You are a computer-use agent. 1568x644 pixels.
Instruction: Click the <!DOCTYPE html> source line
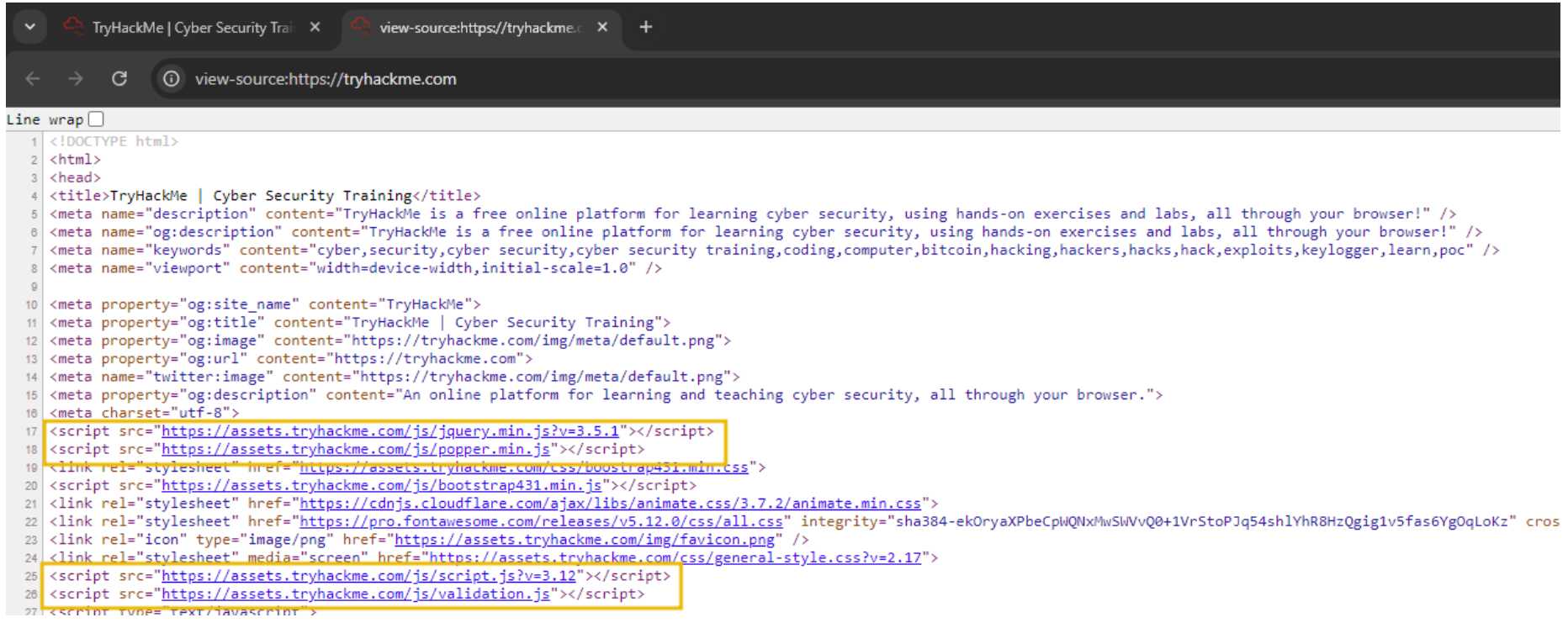click(x=114, y=141)
